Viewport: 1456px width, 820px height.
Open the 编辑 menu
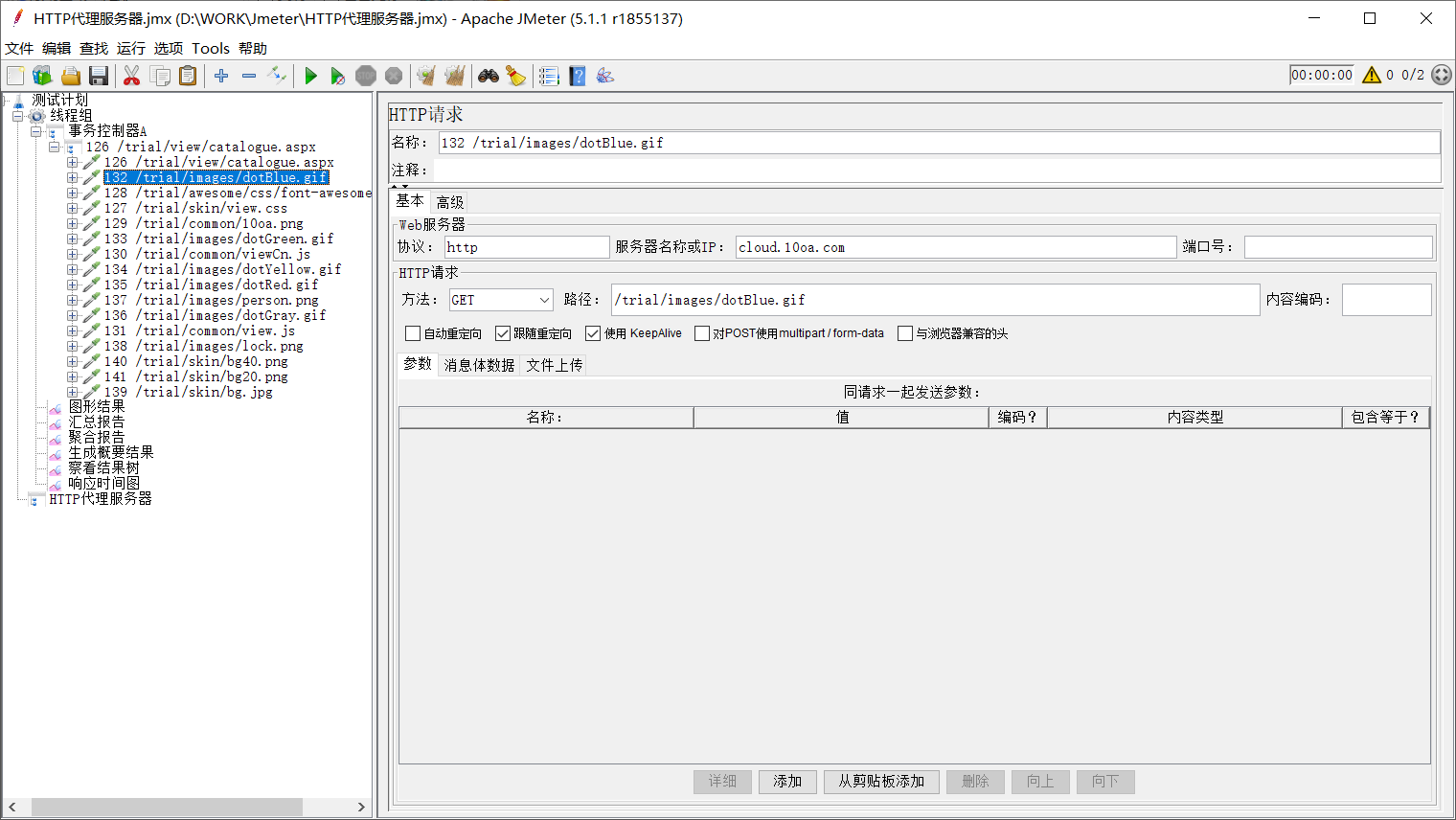pyautogui.click(x=57, y=48)
